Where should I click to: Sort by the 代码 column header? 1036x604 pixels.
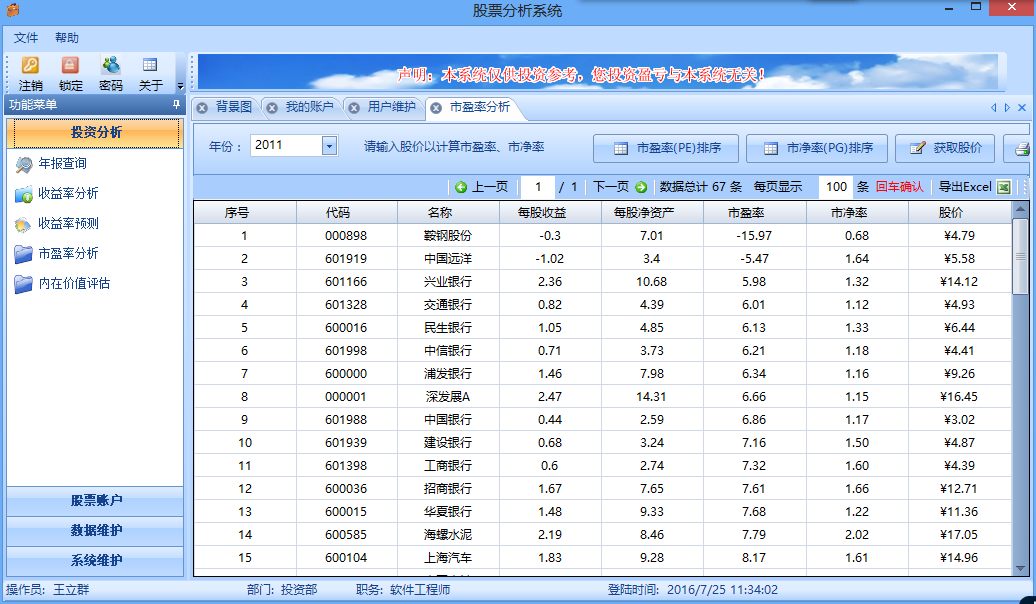click(347, 213)
